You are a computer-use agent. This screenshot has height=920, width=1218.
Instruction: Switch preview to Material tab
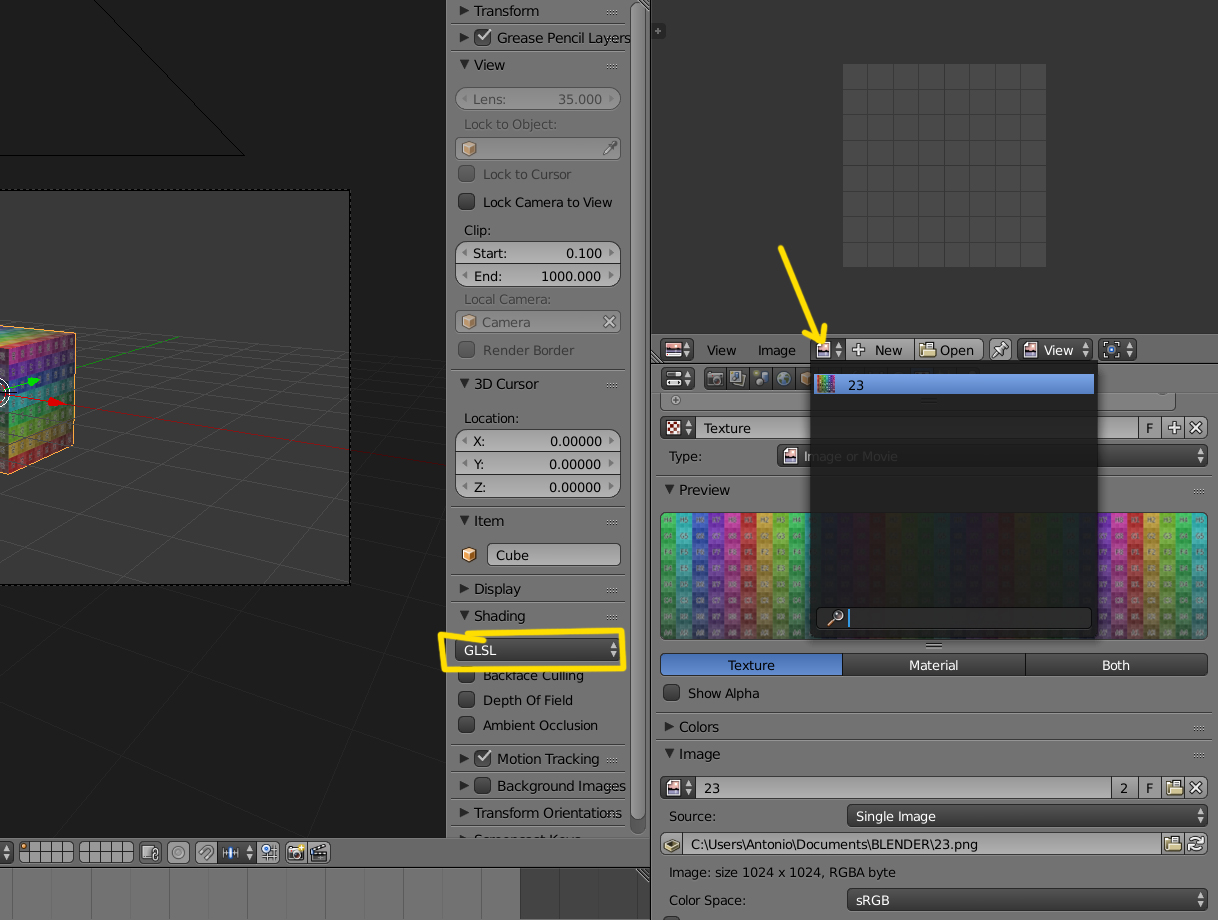[933, 665]
